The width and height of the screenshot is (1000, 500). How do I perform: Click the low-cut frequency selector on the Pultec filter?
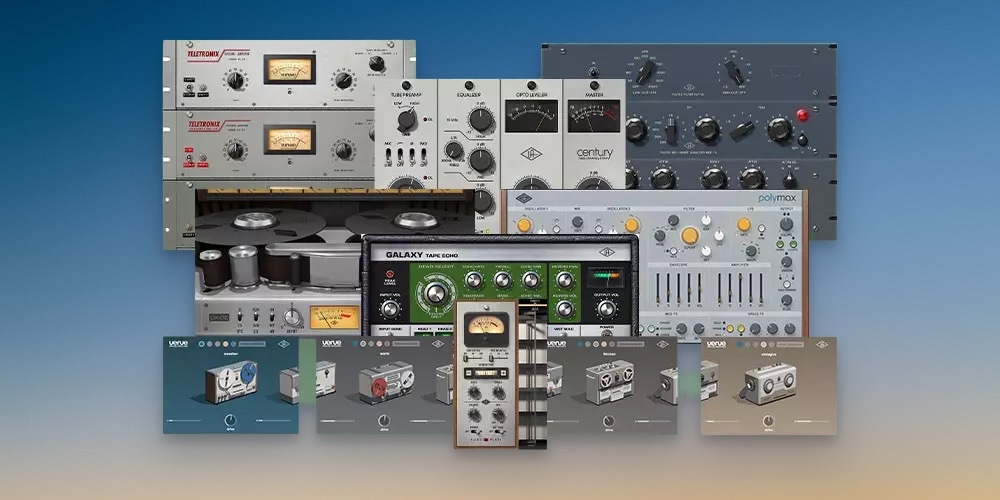click(x=645, y=71)
